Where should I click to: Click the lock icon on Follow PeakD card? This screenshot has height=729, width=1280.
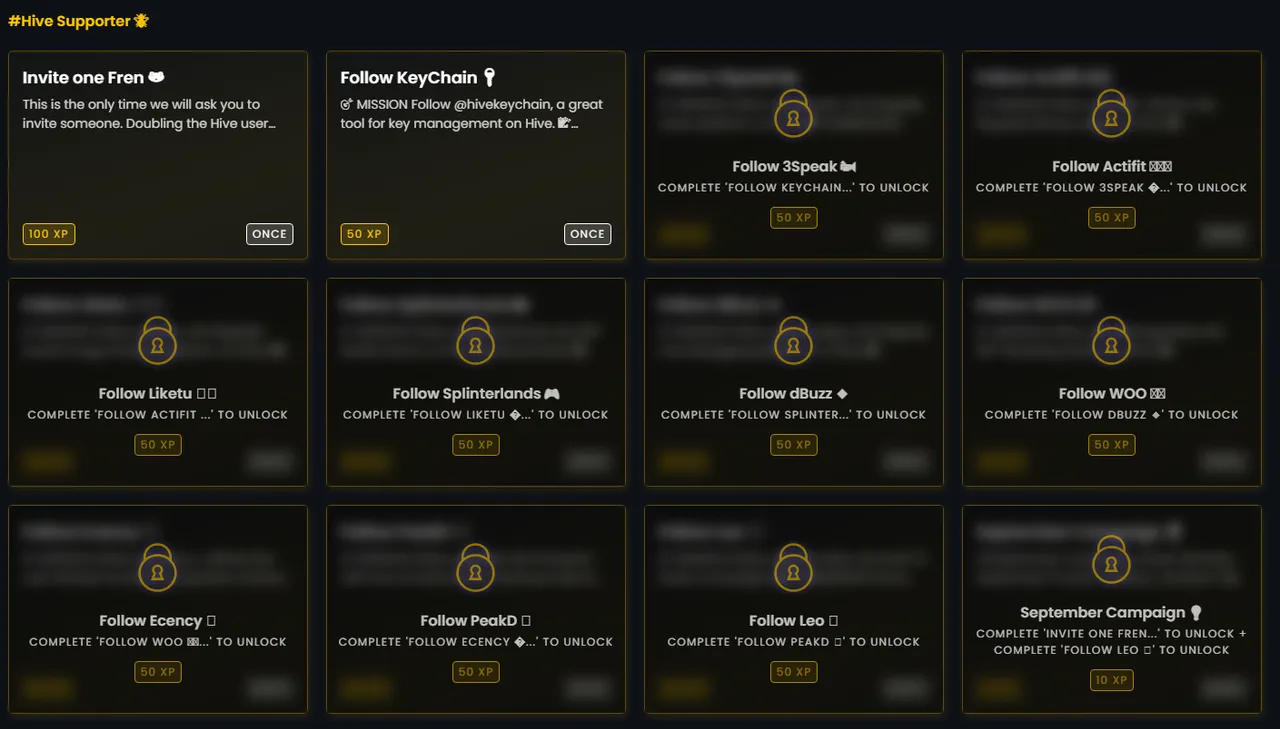point(475,568)
